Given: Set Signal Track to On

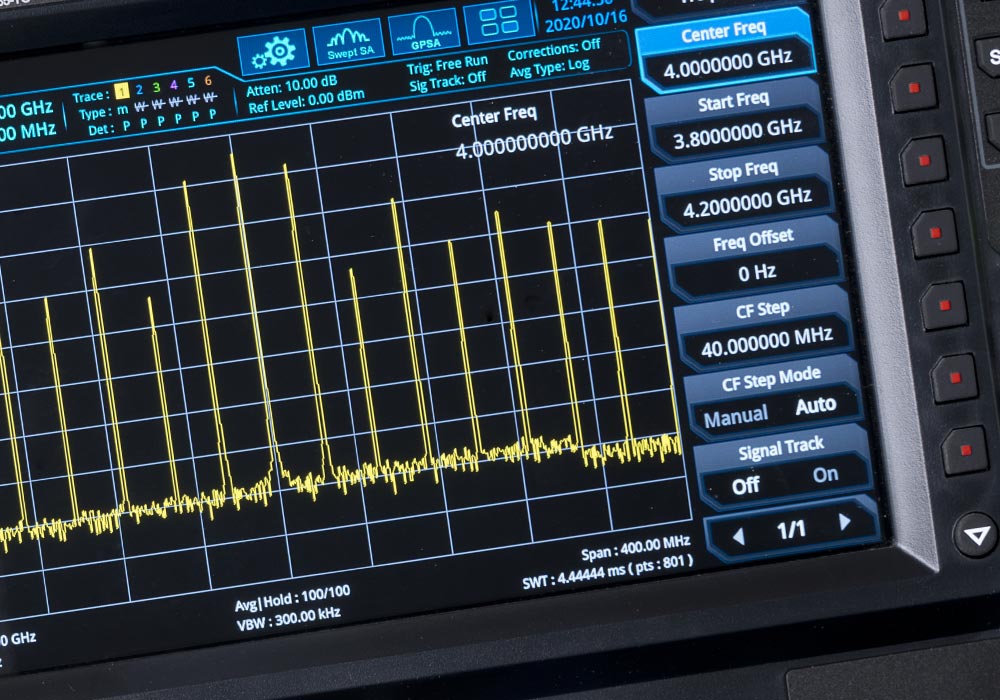Looking at the screenshot, I should pyautogui.click(x=825, y=474).
